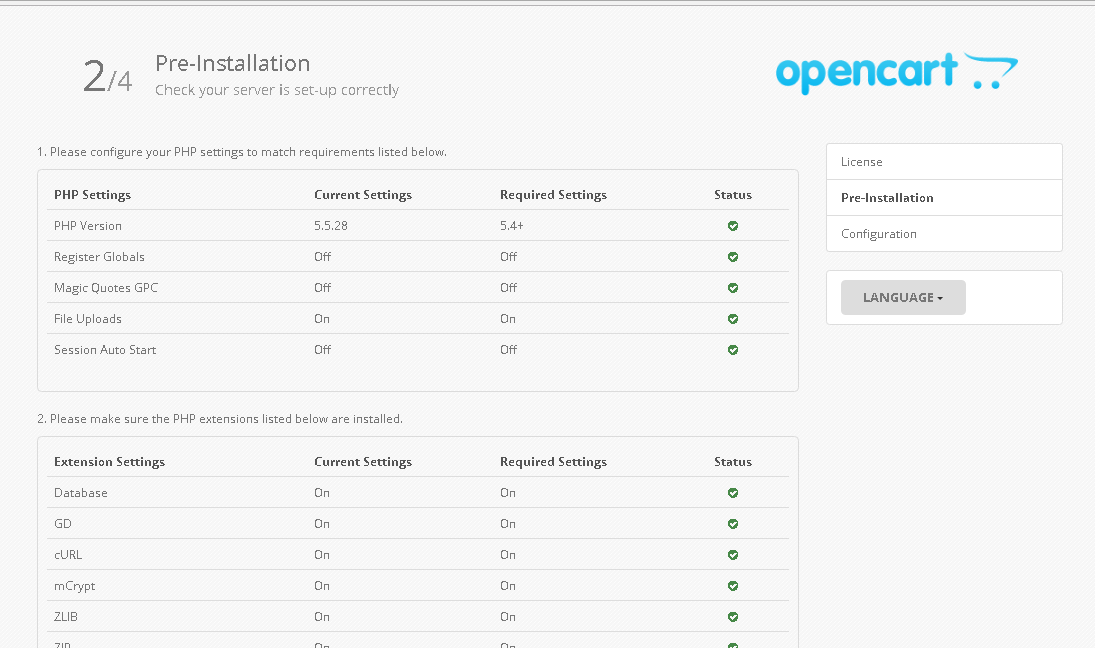
Task: Click the Session Auto Start status checkmark
Action: (x=733, y=350)
